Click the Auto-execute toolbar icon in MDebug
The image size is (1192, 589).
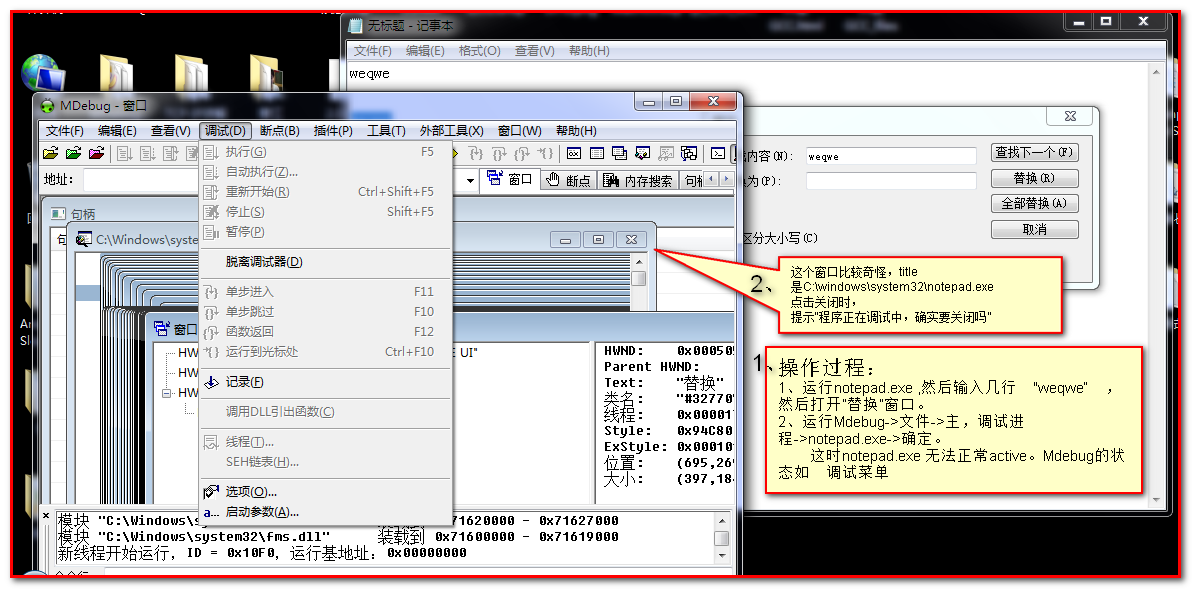point(147,153)
